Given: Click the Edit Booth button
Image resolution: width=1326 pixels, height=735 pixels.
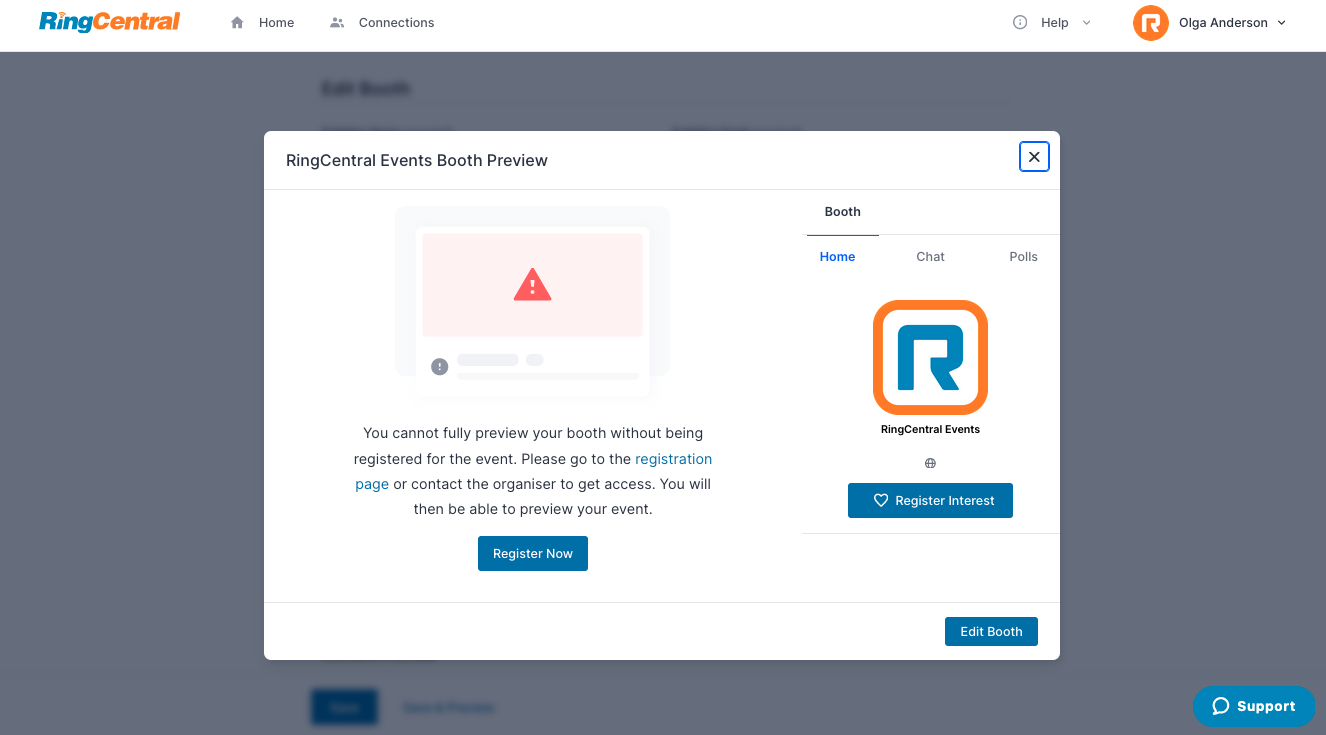Looking at the screenshot, I should click(x=991, y=632).
